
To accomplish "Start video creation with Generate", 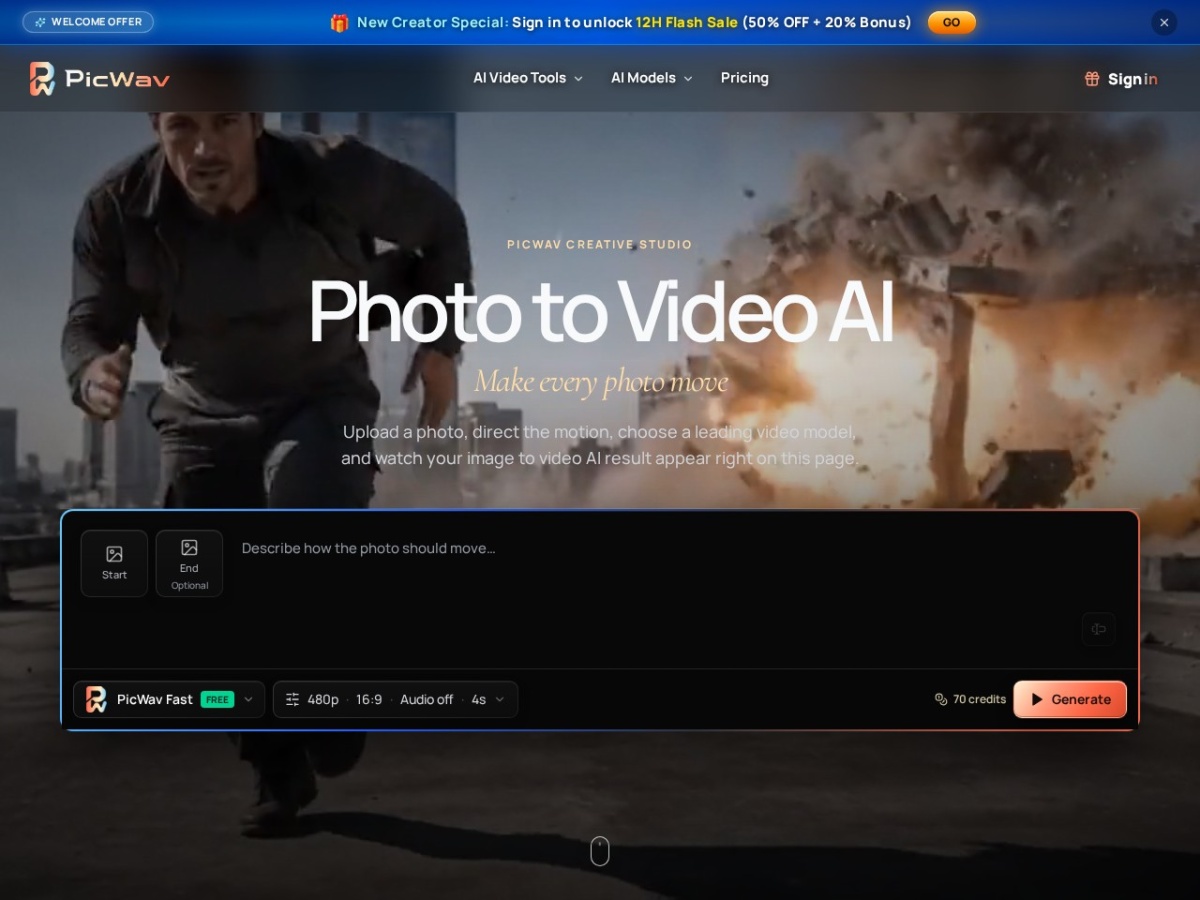I will pyautogui.click(x=1070, y=699).
